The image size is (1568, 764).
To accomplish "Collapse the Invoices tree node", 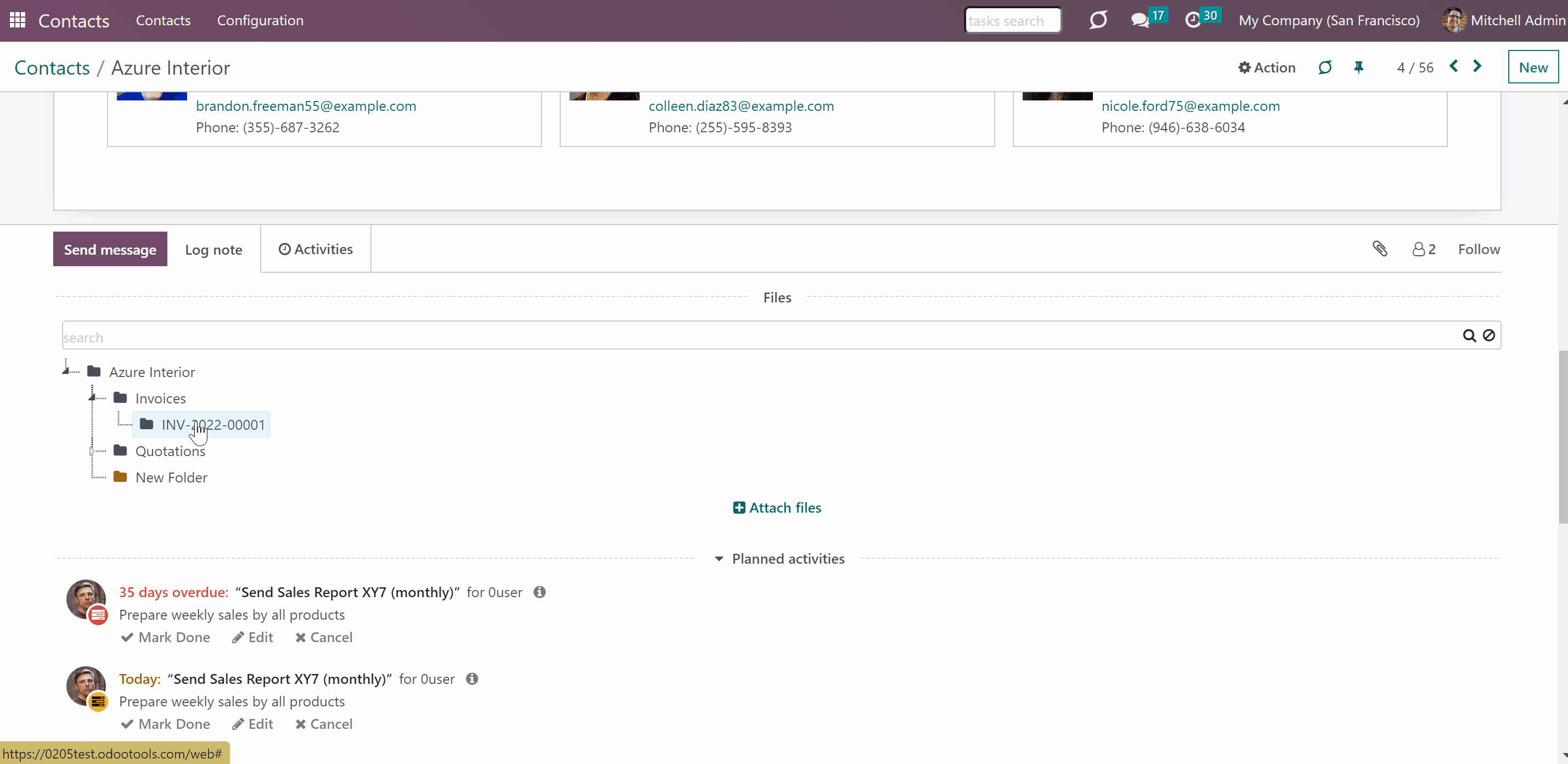I will [92, 397].
